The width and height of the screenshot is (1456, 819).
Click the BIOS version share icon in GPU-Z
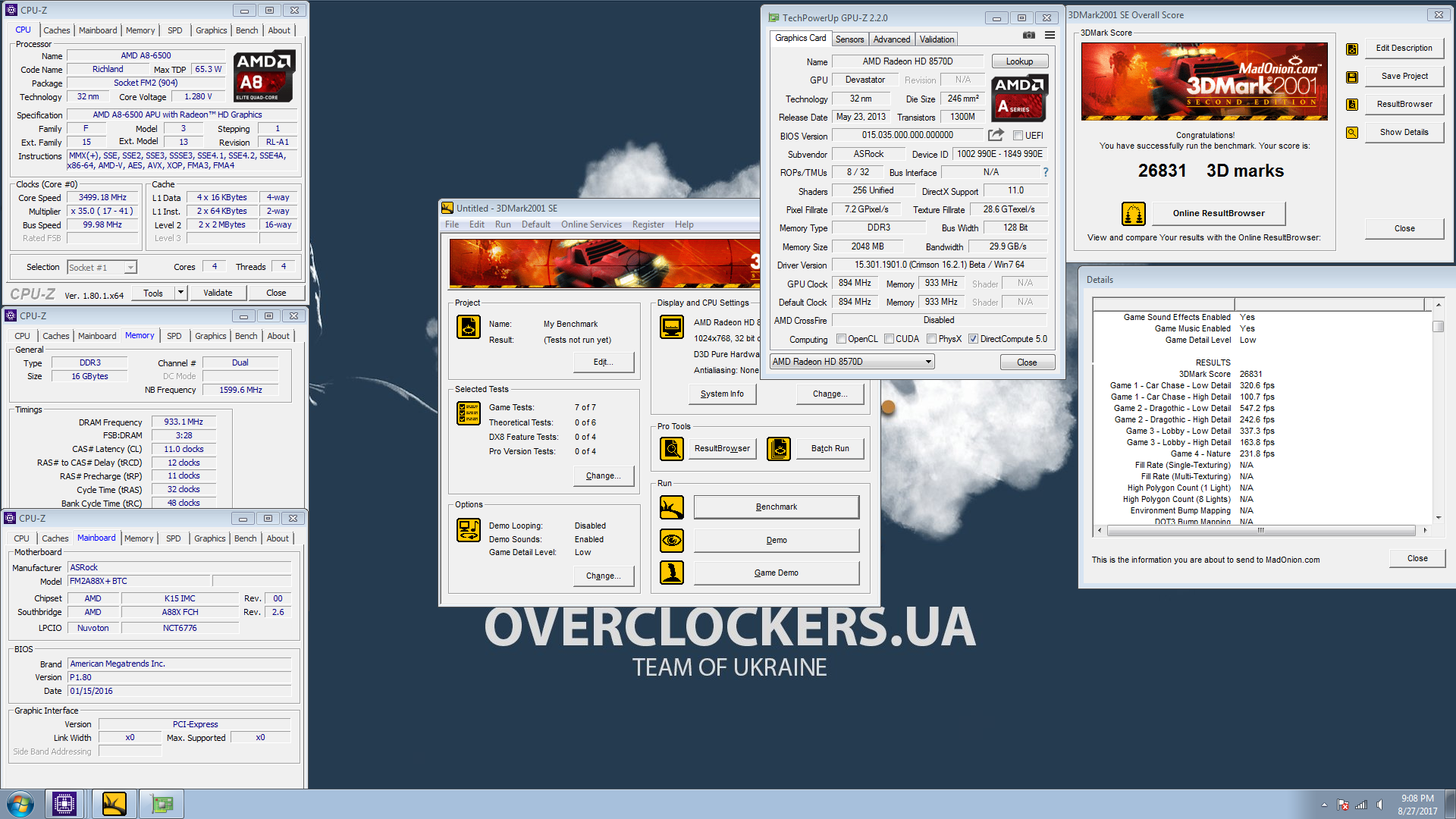pos(996,135)
